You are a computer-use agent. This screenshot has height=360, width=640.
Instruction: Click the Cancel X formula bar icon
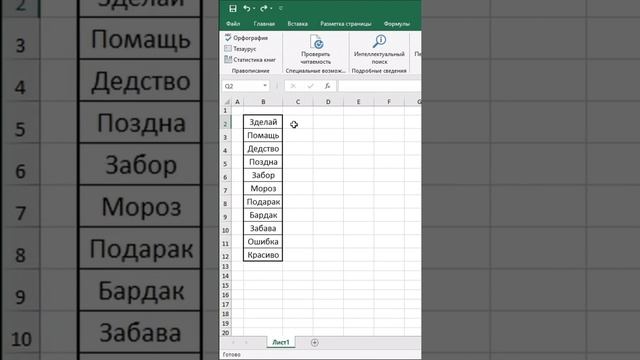tap(293, 86)
